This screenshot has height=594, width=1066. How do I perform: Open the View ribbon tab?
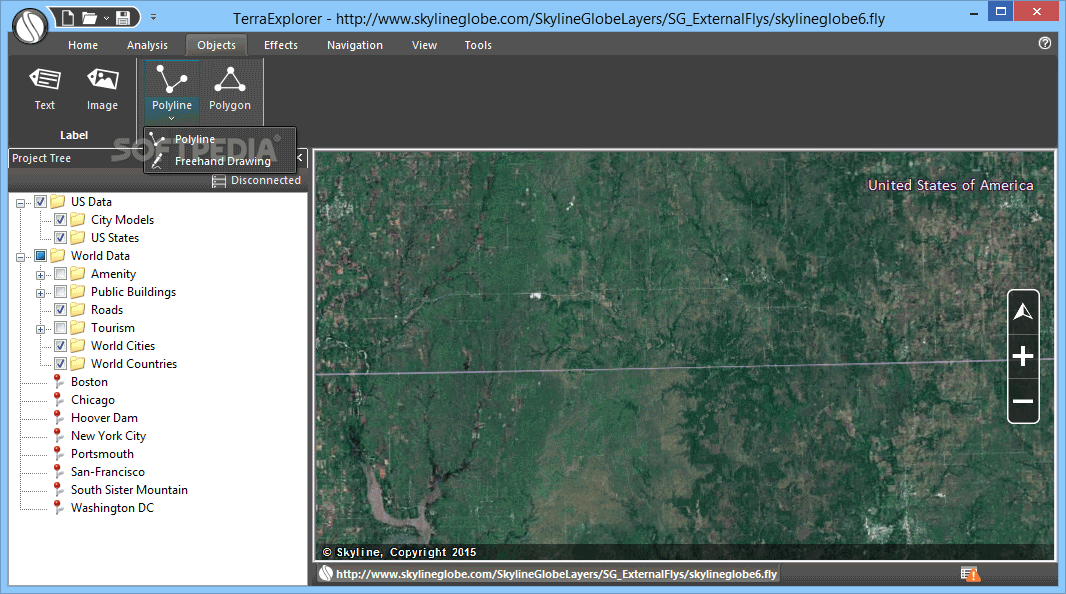pos(424,45)
